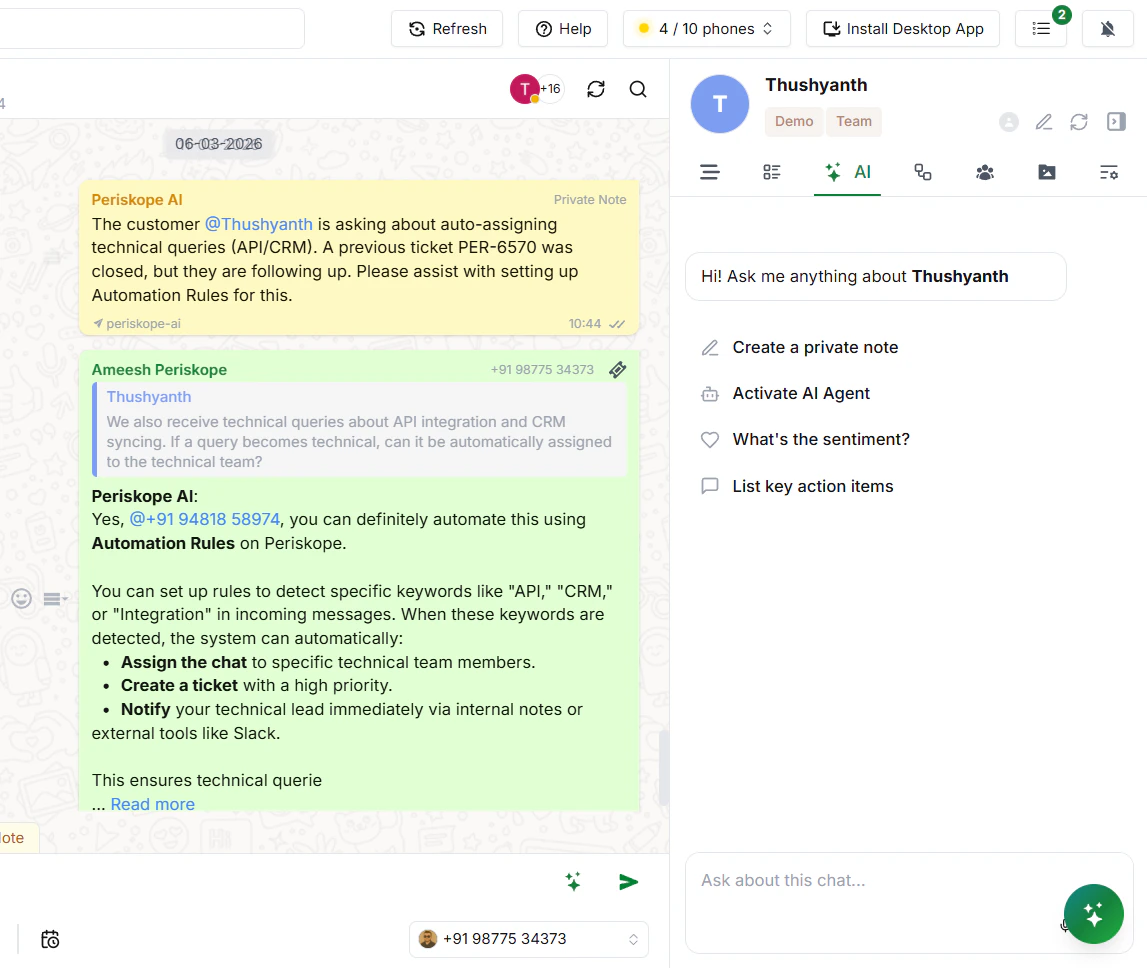
Task: Click the Read more link
Action: pyautogui.click(x=152, y=804)
